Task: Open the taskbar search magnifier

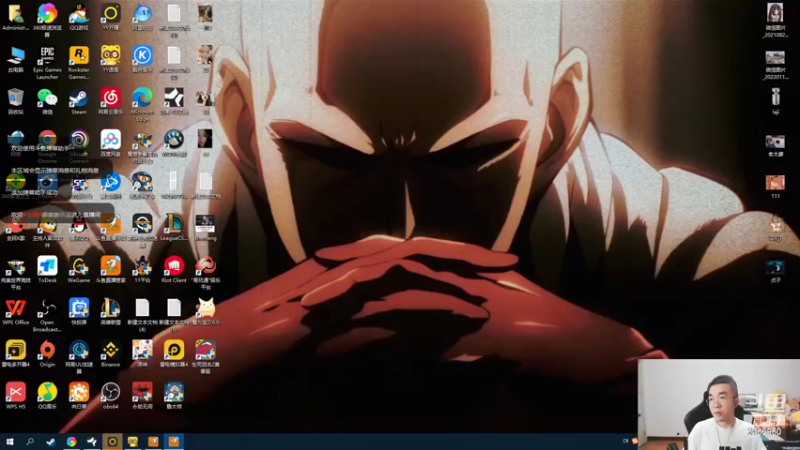Action: click(x=30, y=441)
